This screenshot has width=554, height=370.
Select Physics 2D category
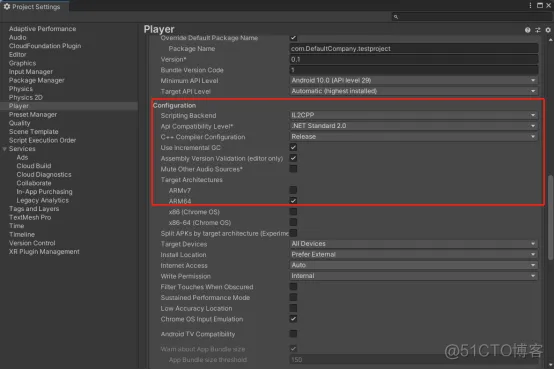click(25, 98)
